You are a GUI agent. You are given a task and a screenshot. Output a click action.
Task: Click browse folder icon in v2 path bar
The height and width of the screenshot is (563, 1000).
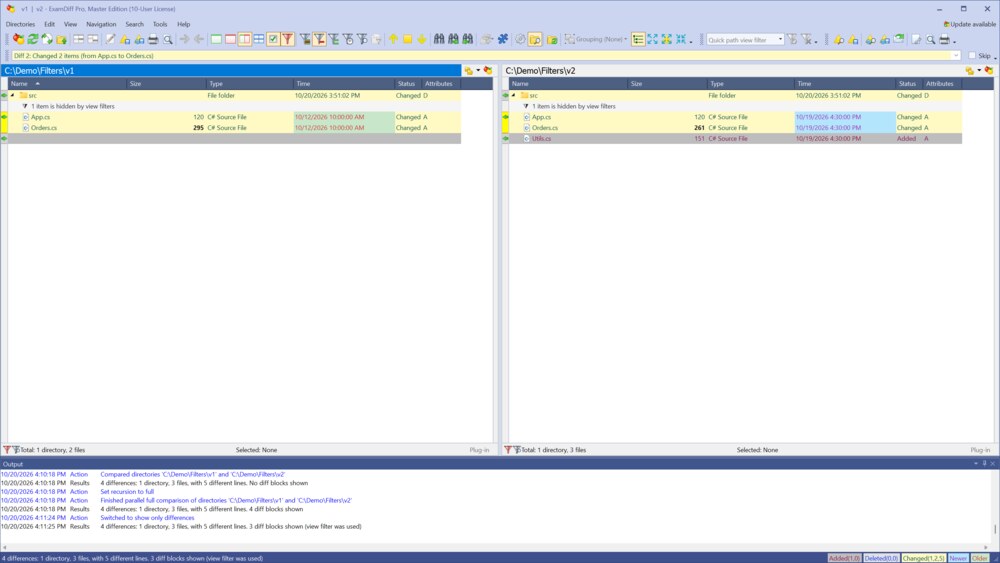969,71
